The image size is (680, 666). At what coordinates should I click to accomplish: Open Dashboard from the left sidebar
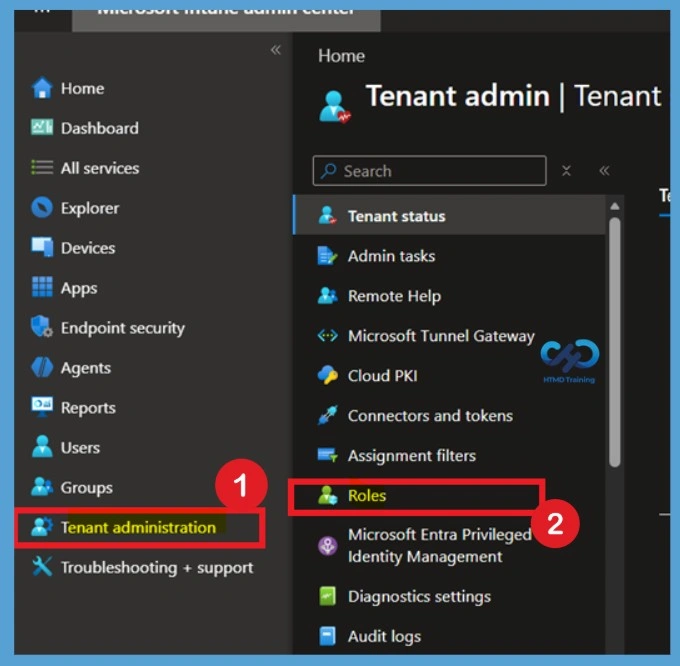coord(100,128)
